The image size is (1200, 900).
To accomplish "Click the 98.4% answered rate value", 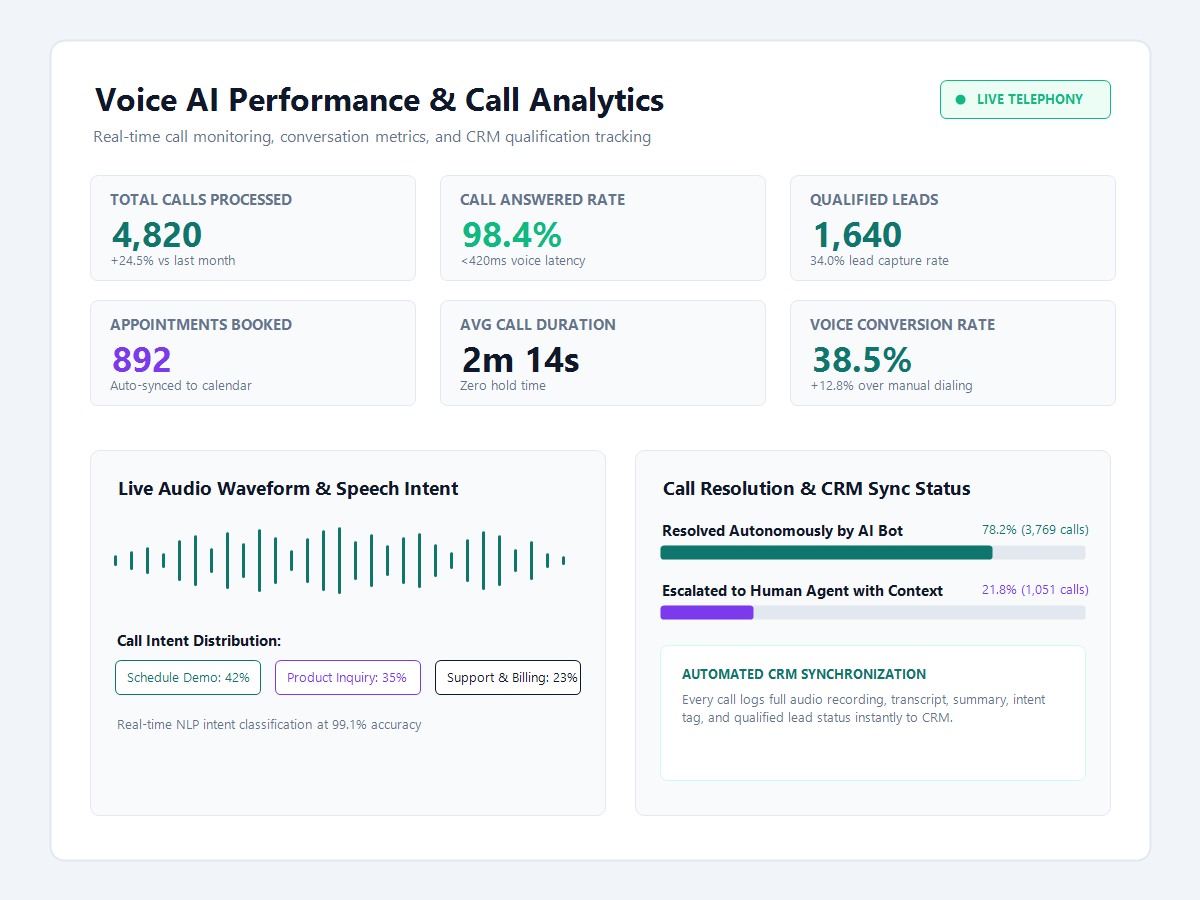I will (511, 234).
